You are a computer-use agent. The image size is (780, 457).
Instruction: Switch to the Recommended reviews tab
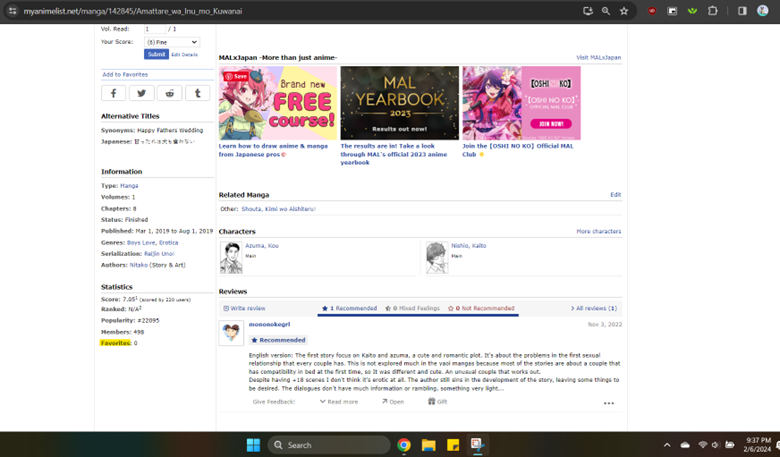(x=349, y=308)
